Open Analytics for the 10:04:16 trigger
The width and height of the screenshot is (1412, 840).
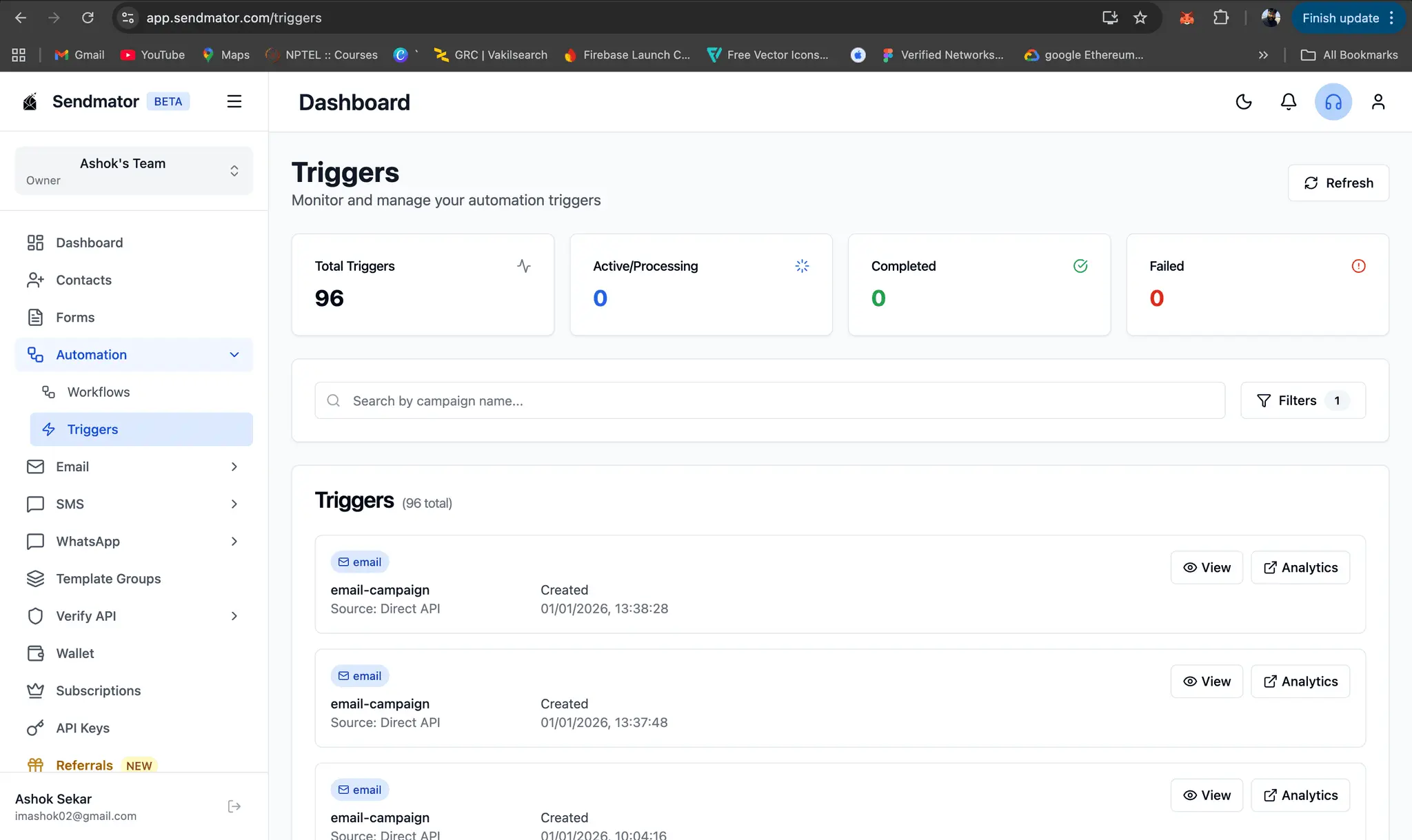point(1300,795)
